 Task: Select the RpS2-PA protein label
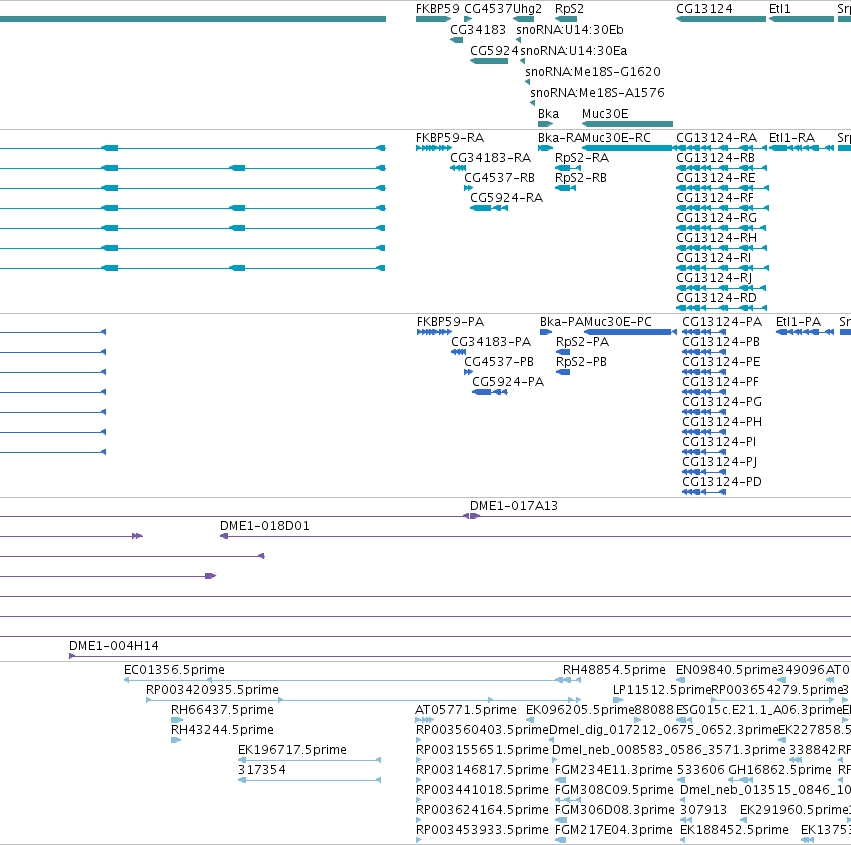pyautogui.click(x=582, y=342)
